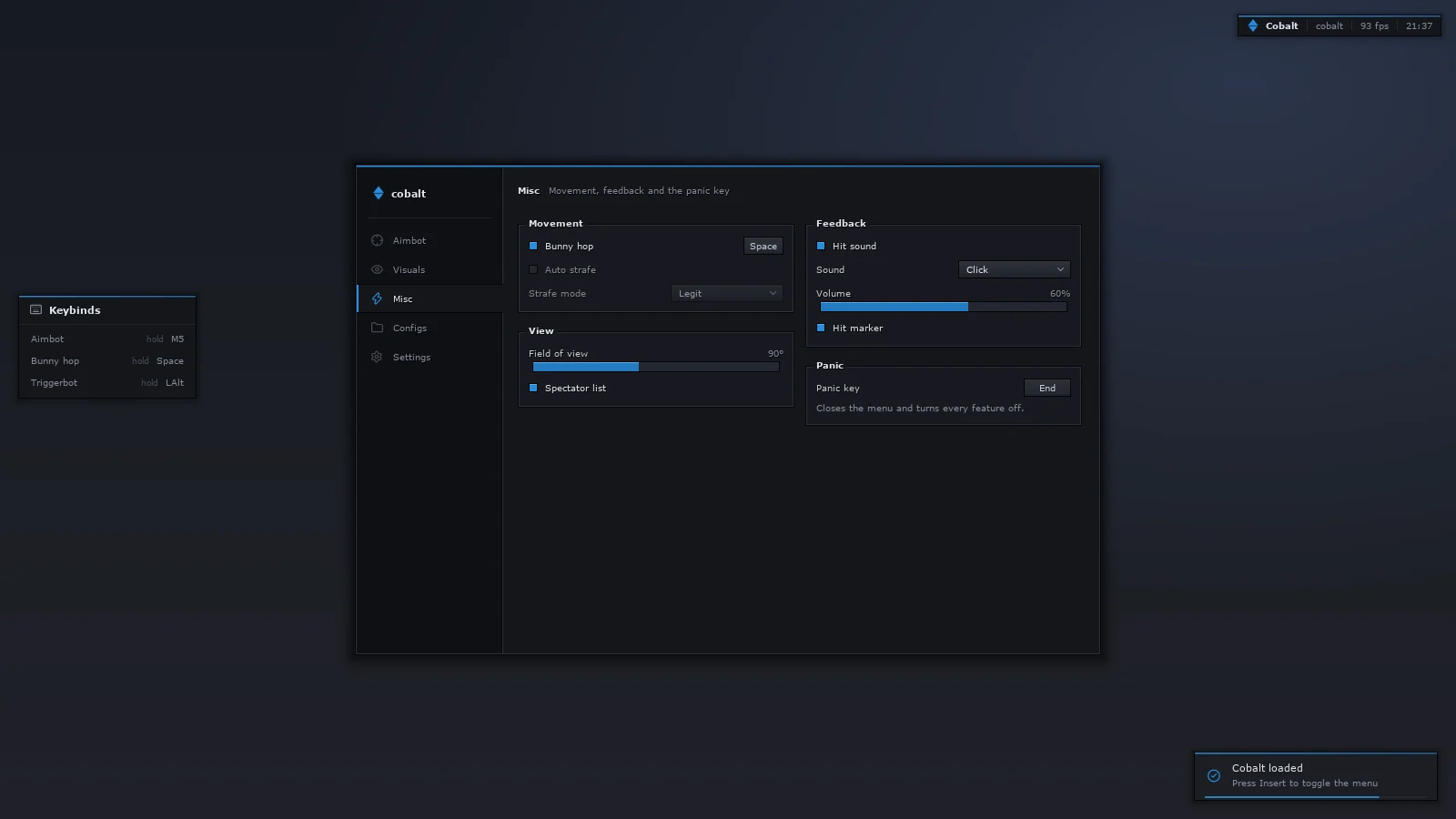Disable the Bunny hop checkbox
The height and width of the screenshot is (819, 1456).
point(533,246)
